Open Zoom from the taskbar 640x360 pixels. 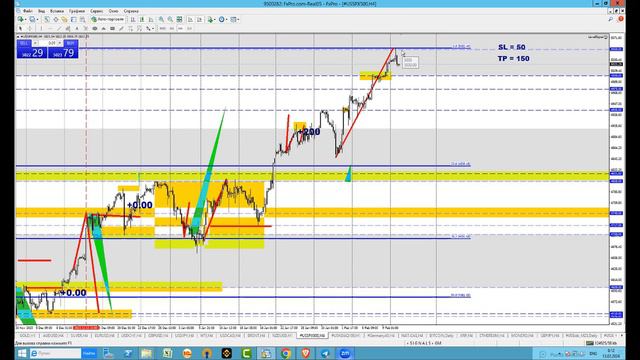click(345, 353)
